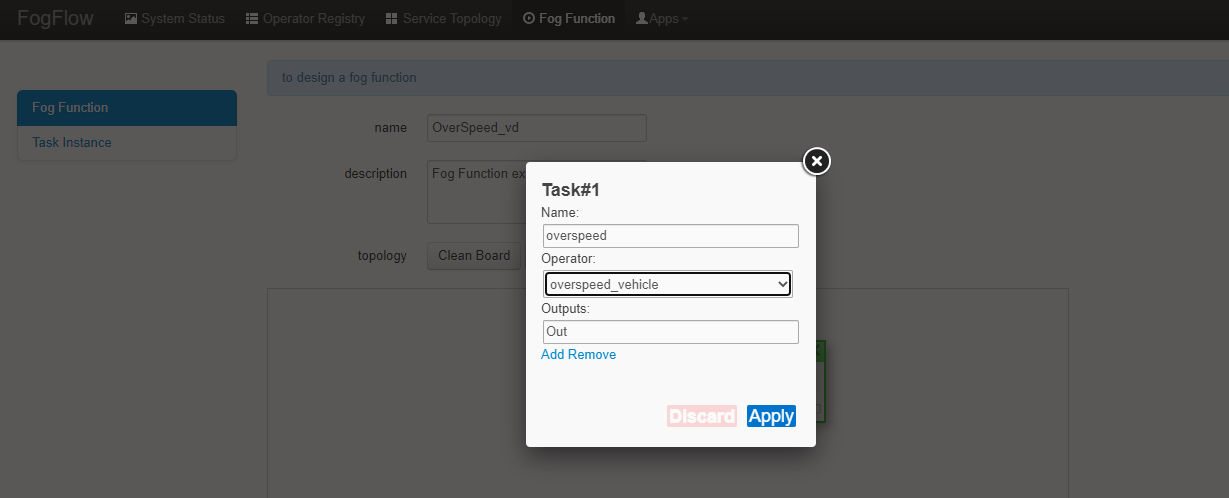Expand the Apps dropdown menu

coord(662,18)
